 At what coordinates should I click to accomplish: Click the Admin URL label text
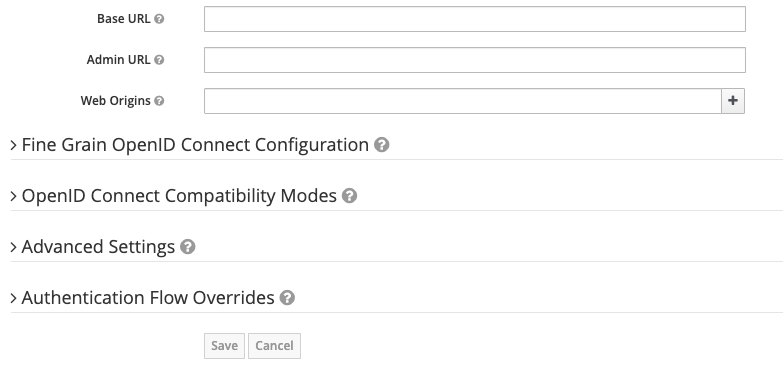pos(118,60)
